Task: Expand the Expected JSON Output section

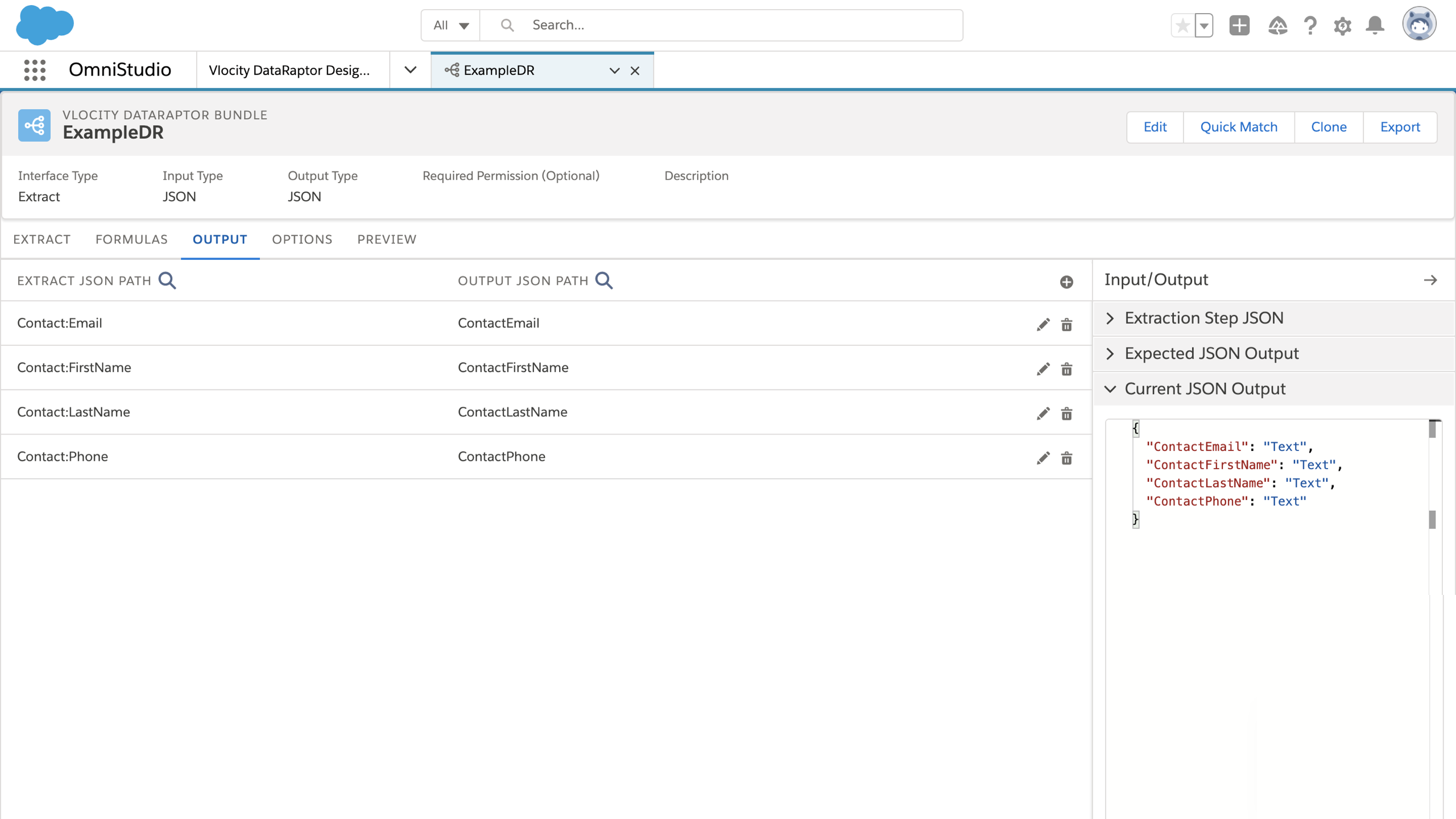Action: click(x=1110, y=353)
